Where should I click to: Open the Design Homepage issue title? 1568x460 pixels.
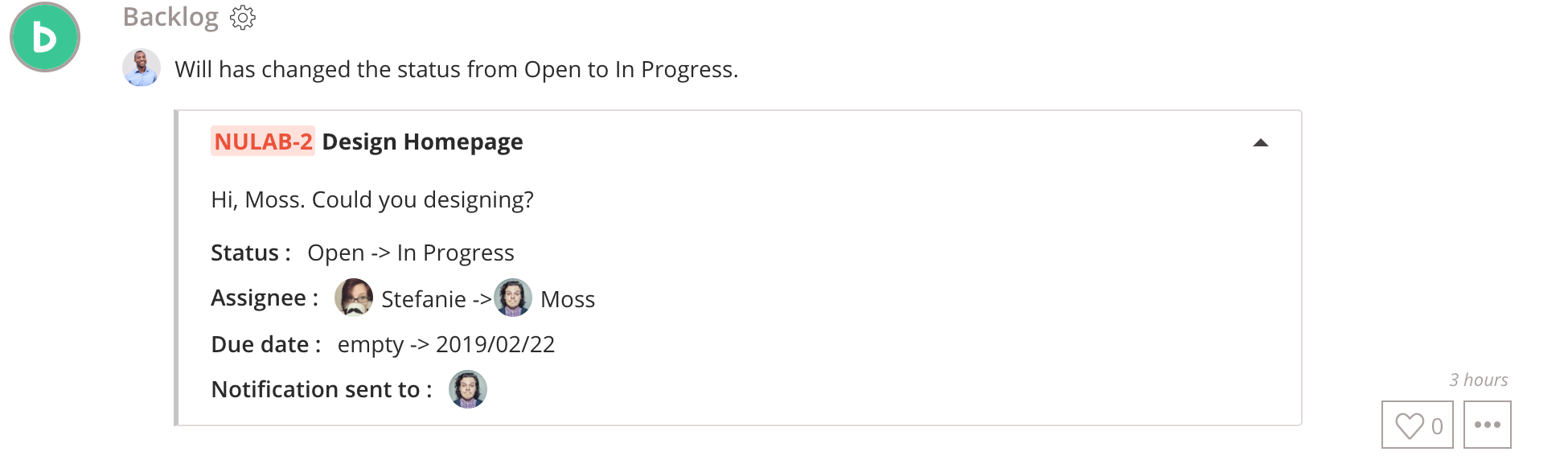point(422,142)
